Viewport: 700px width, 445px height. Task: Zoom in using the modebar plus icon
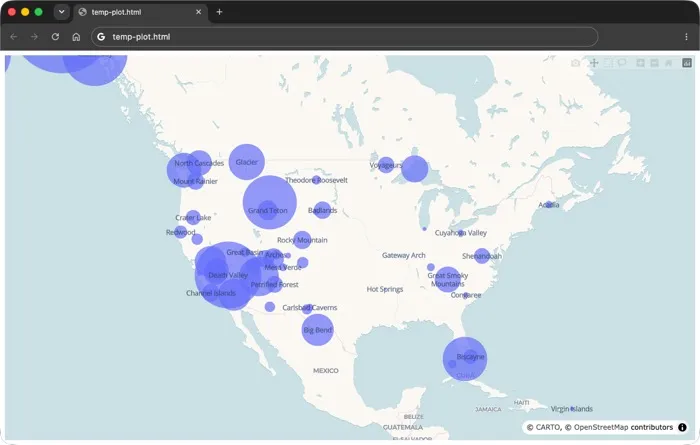[x=640, y=63]
